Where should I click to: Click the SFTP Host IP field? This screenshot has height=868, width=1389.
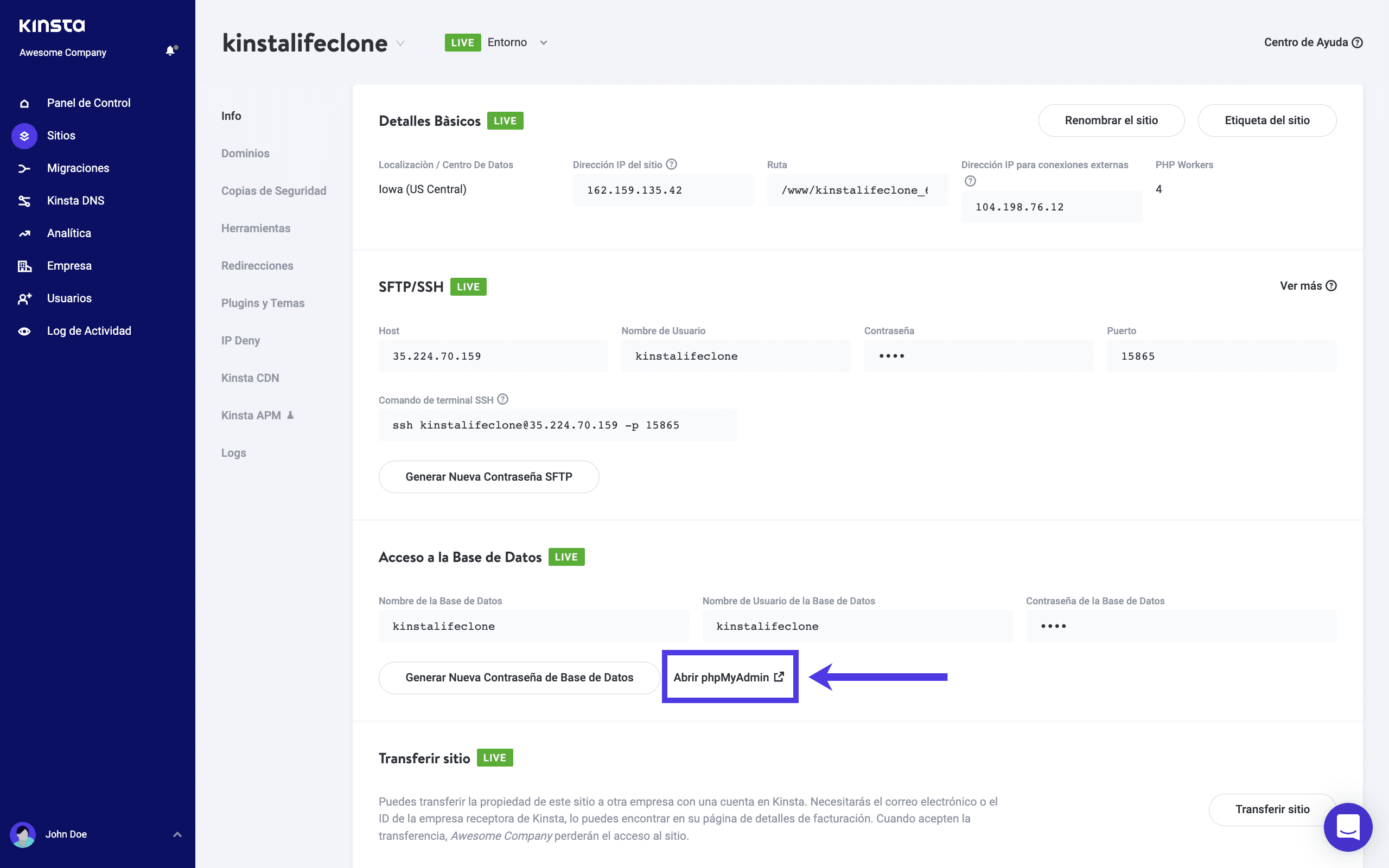[493, 356]
